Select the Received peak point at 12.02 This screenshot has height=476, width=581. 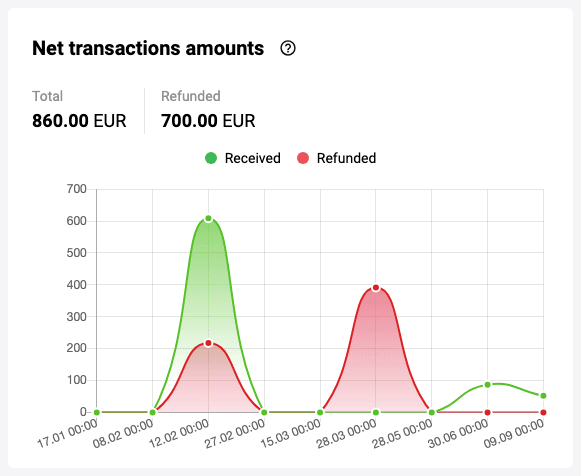point(208,219)
